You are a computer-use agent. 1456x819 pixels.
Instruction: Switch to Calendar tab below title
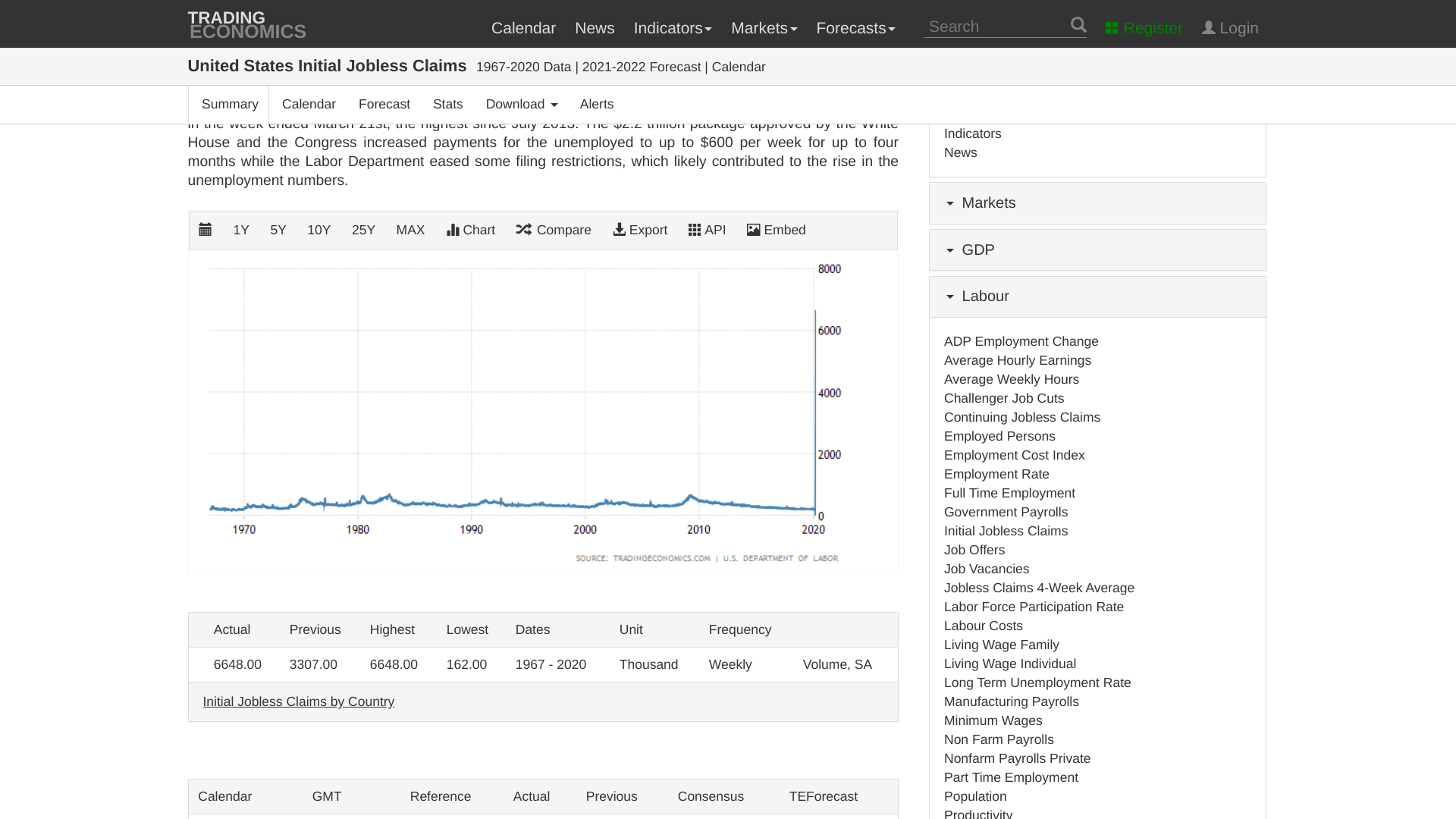click(309, 104)
